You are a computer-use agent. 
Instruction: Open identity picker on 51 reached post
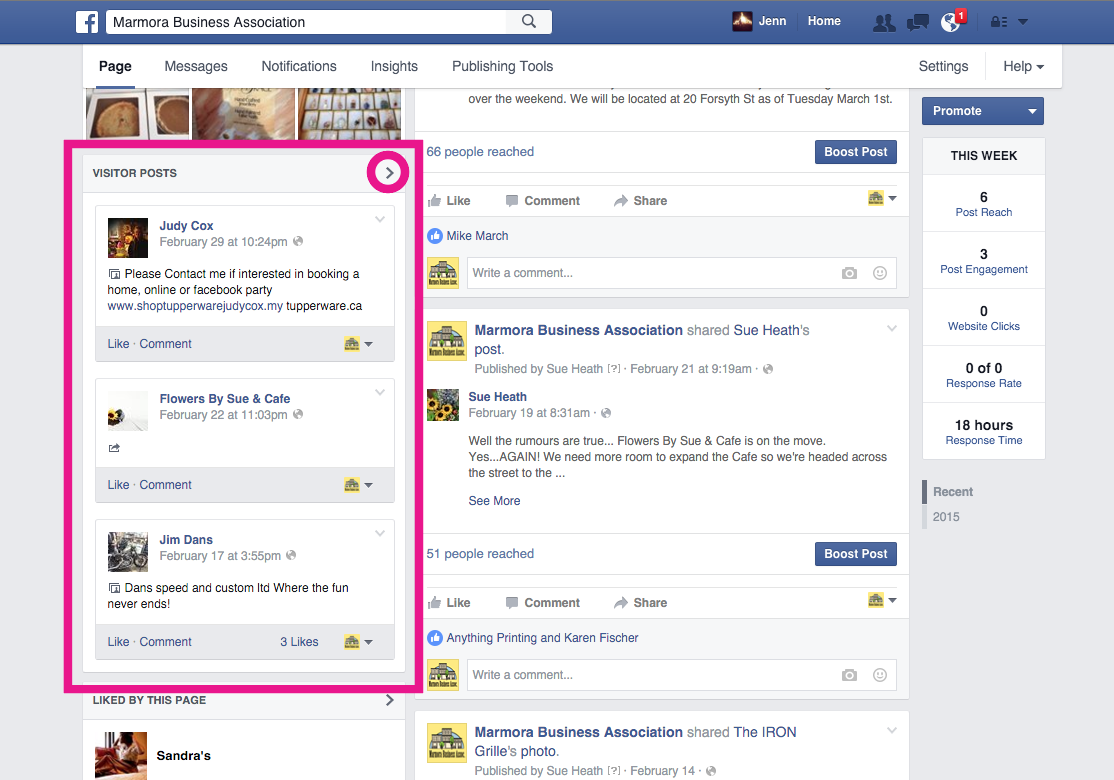tap(882, 600)
